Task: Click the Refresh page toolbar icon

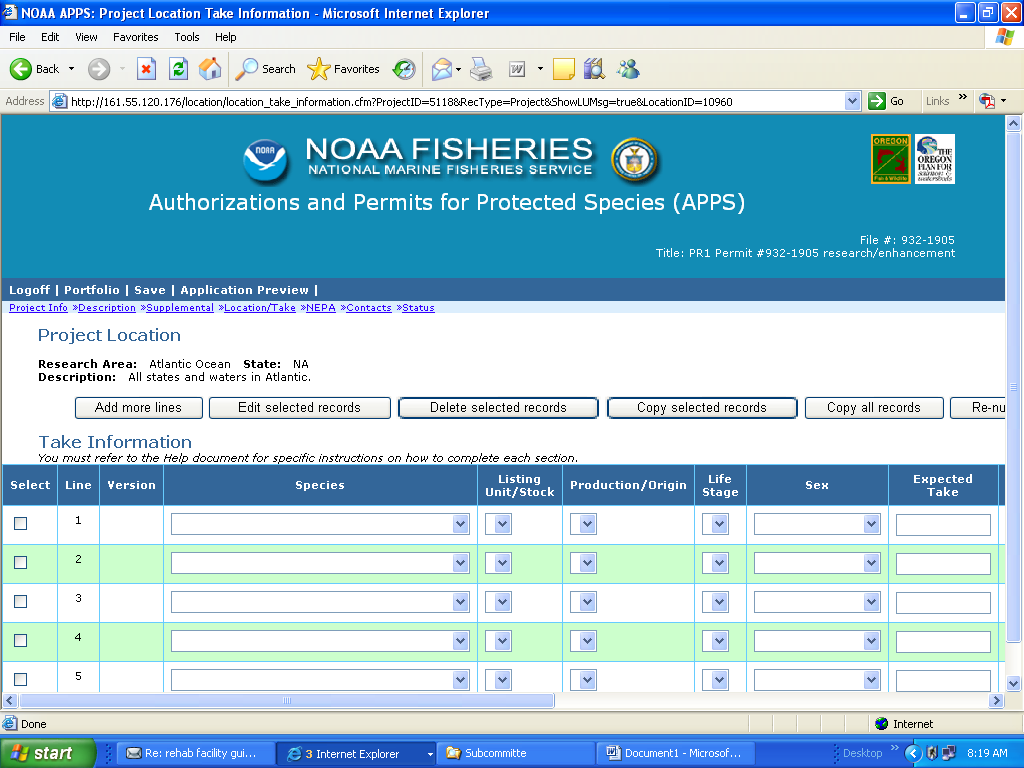Action: (178, 69)
